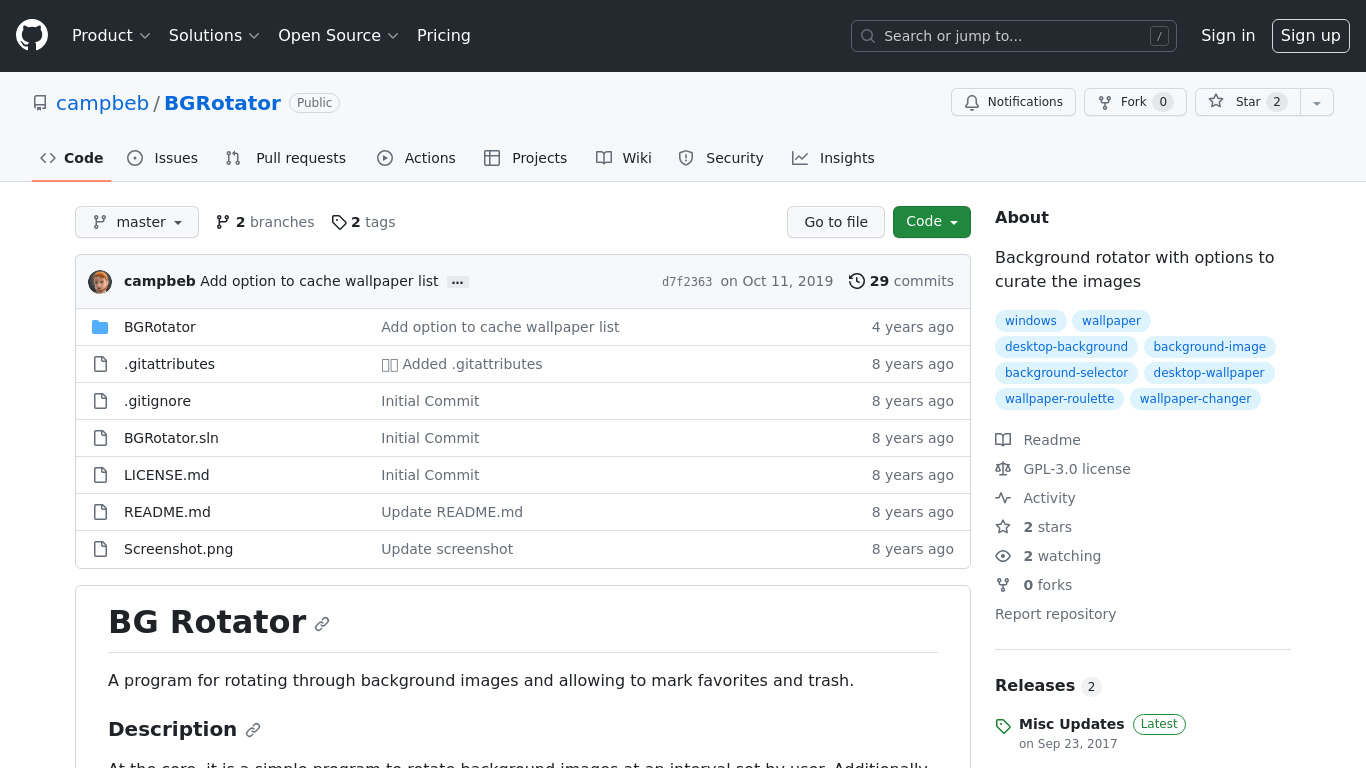Expand the commit message ellipsis button
Viewport: 1366px width, 768px height.
tap(458, 282)
